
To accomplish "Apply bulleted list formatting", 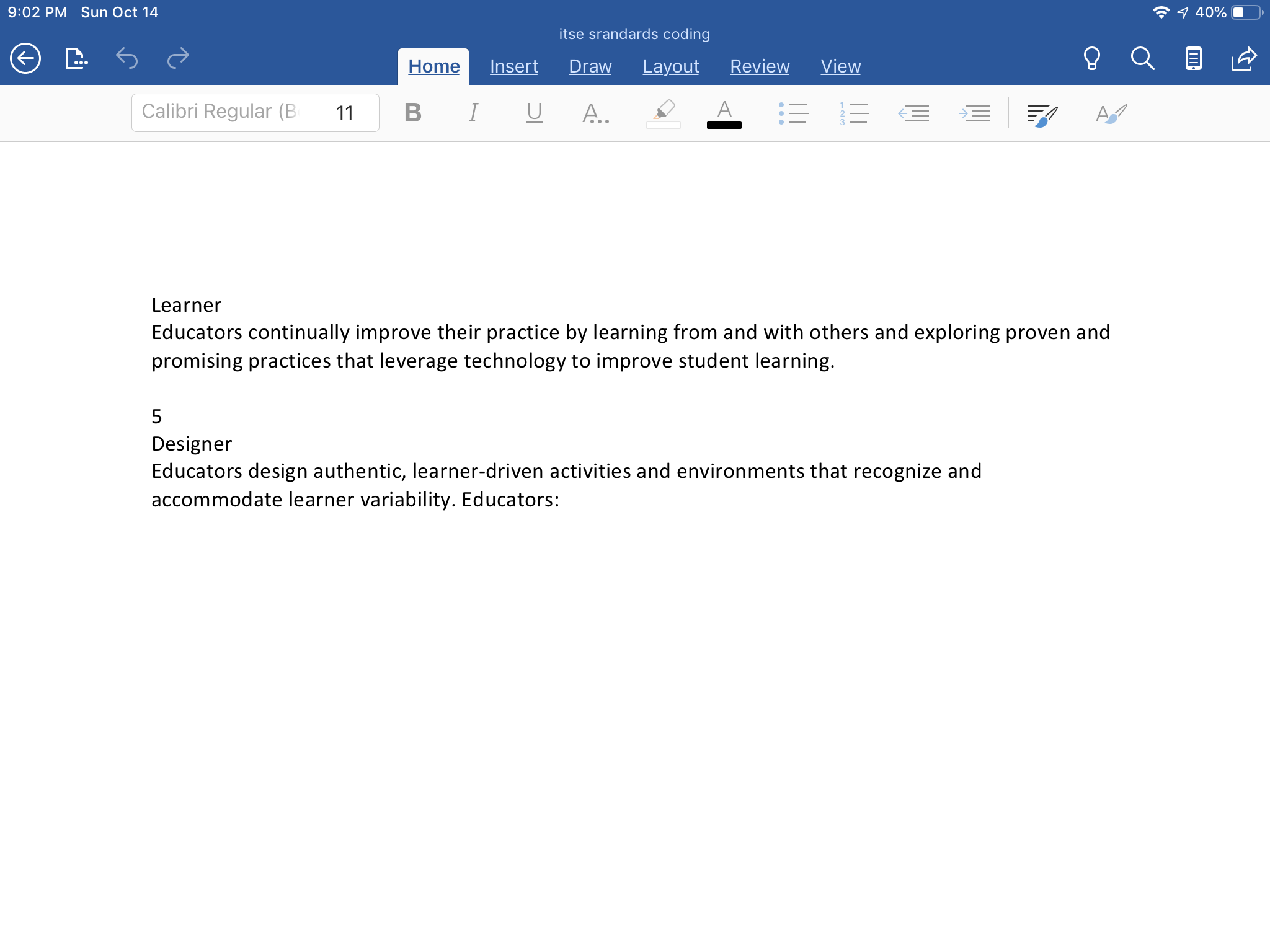I will click(793, 113).
